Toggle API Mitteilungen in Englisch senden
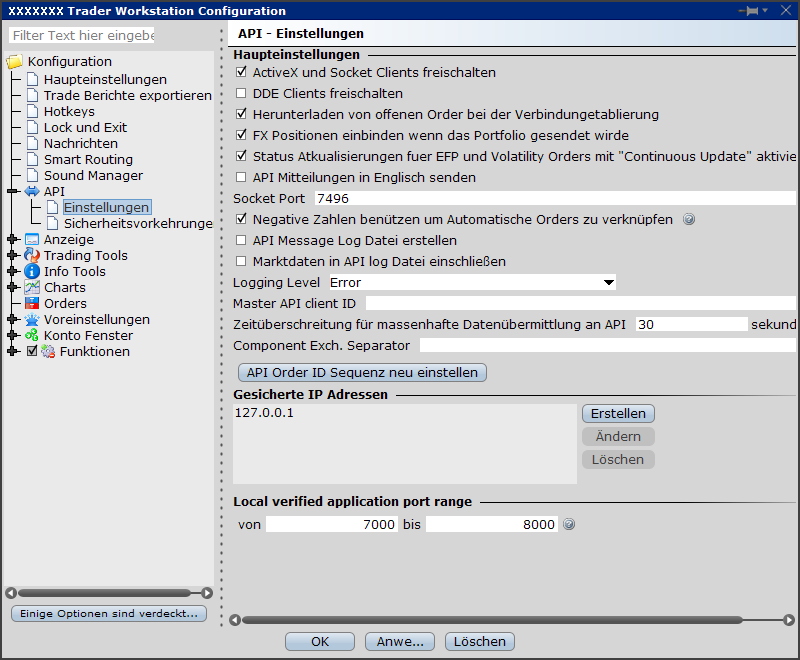The width and height of the screenshot is (800, 660). click(241, 178)
